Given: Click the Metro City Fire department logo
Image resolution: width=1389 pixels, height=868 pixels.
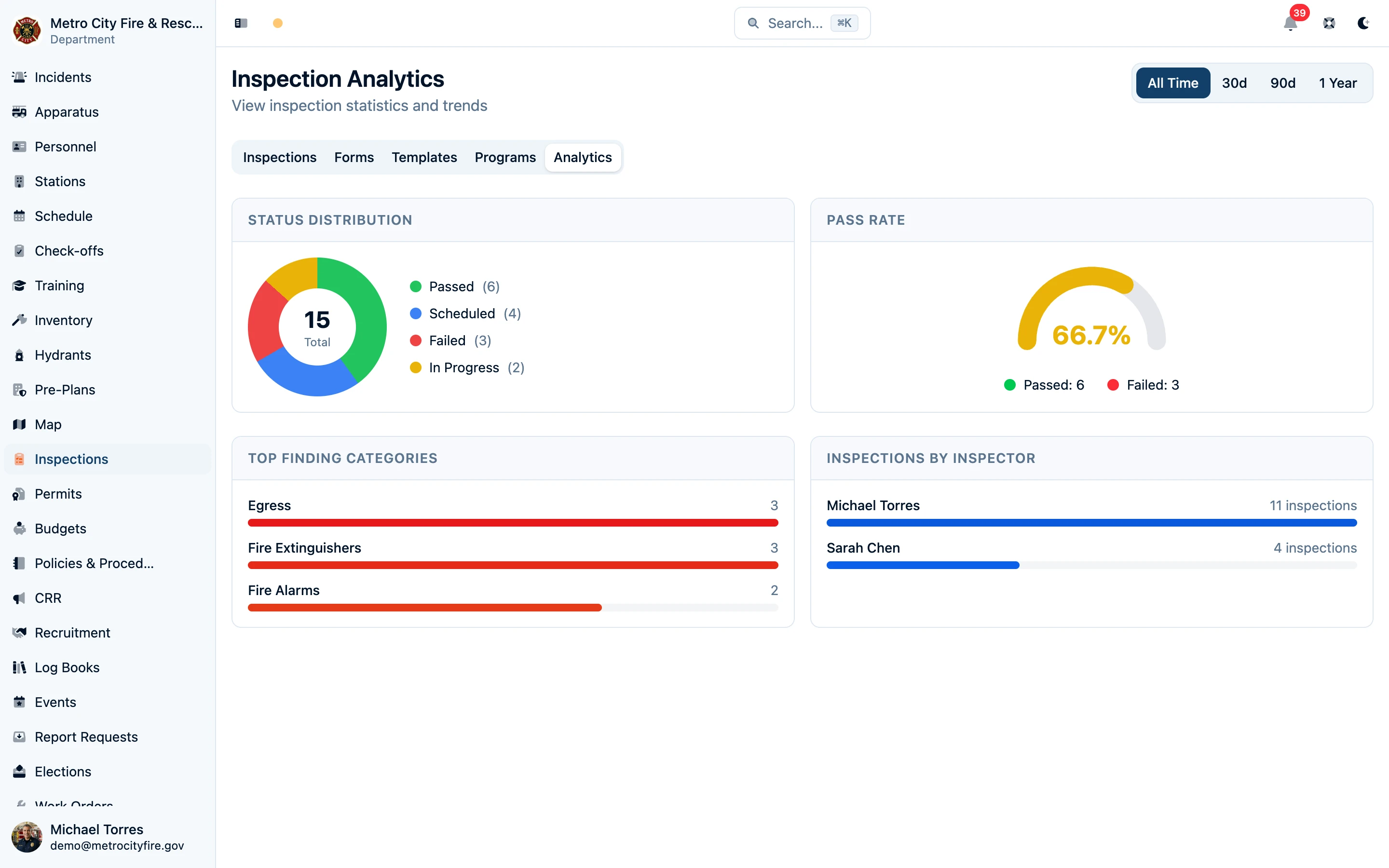Looking at the screenshot, I should coord(27,30).
